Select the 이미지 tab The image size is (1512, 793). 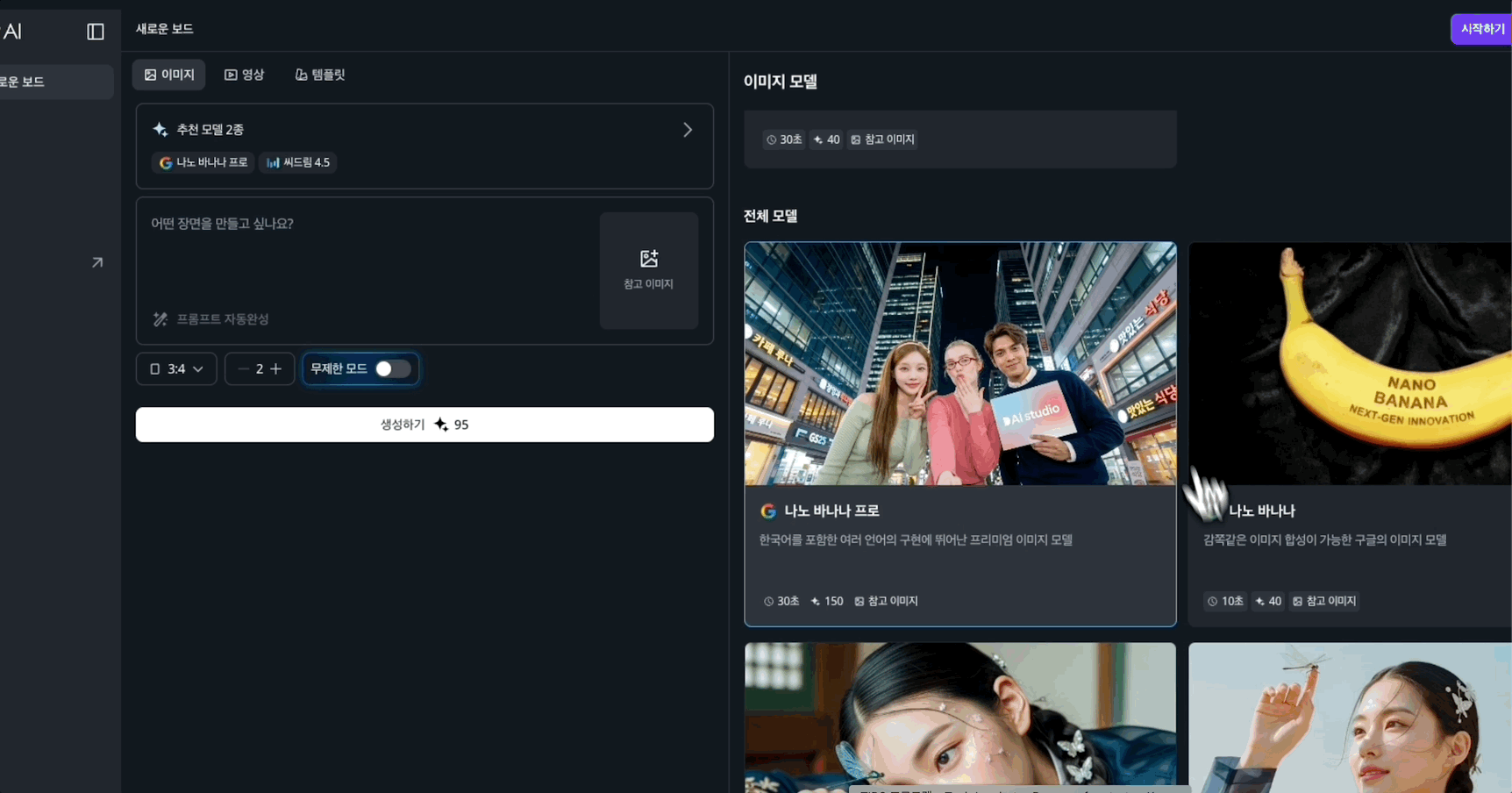(x=168, y=75)
